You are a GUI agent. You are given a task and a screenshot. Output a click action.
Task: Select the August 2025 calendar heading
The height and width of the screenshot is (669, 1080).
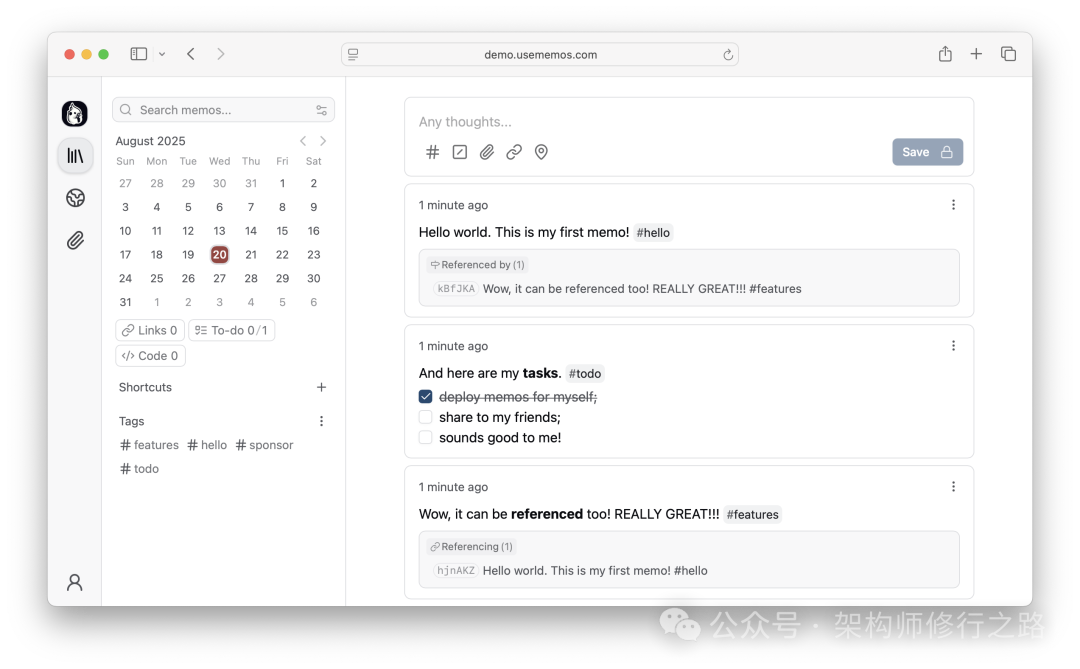[x=150, y=141]
